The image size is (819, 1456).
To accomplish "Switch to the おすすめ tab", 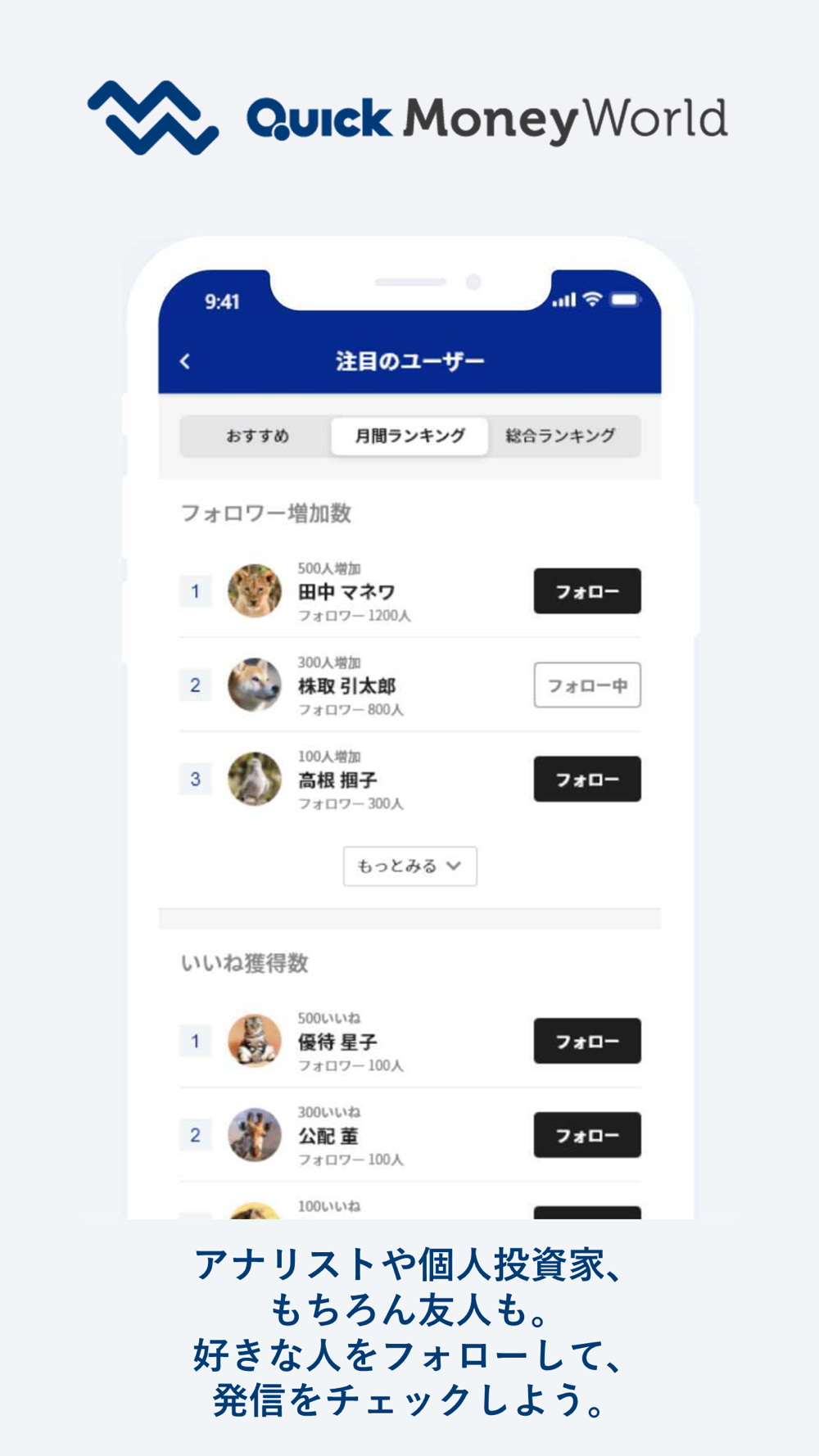I will (257, 436).
